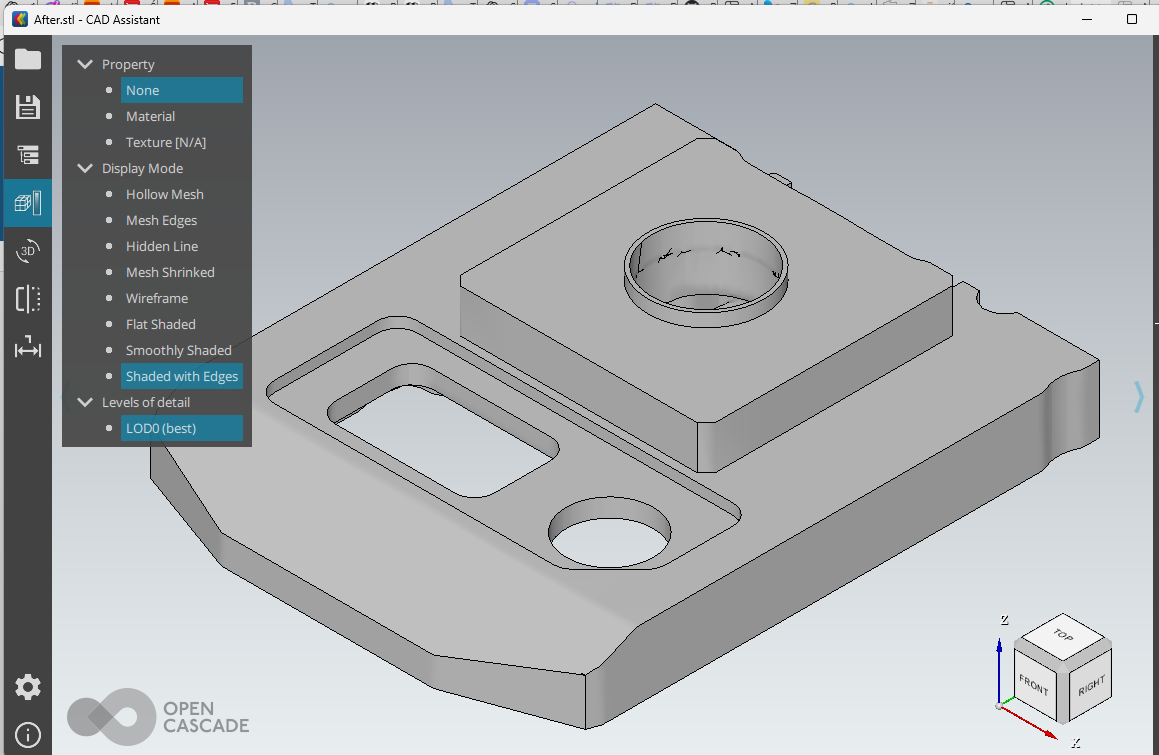
Task: Select the Material property option
Action: coord(150,116)
